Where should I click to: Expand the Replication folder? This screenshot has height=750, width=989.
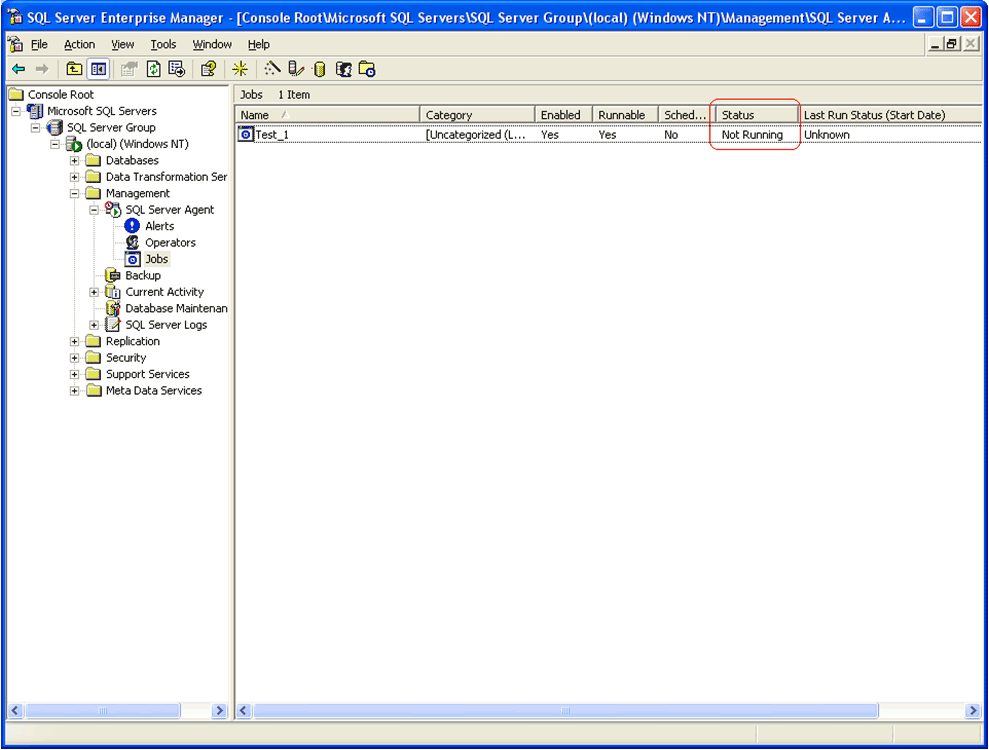click(74, 341)
